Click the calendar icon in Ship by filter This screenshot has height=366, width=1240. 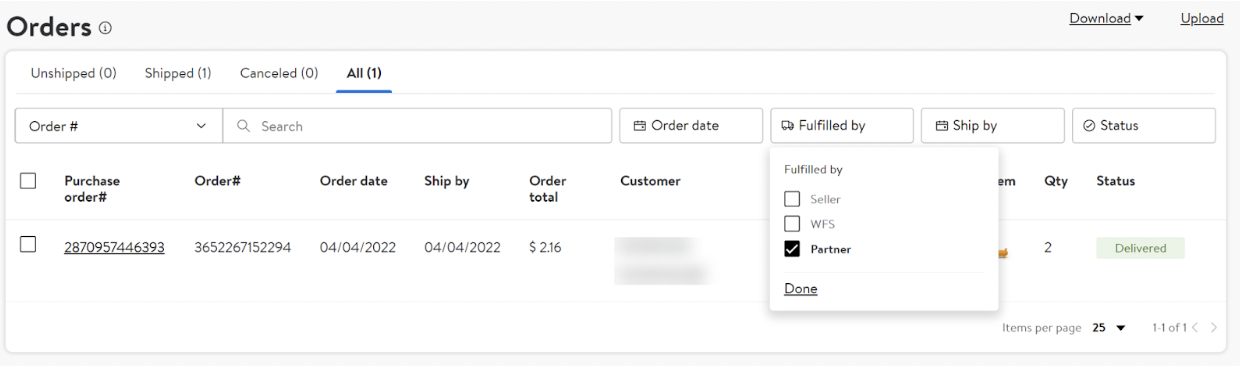point(941,126)
